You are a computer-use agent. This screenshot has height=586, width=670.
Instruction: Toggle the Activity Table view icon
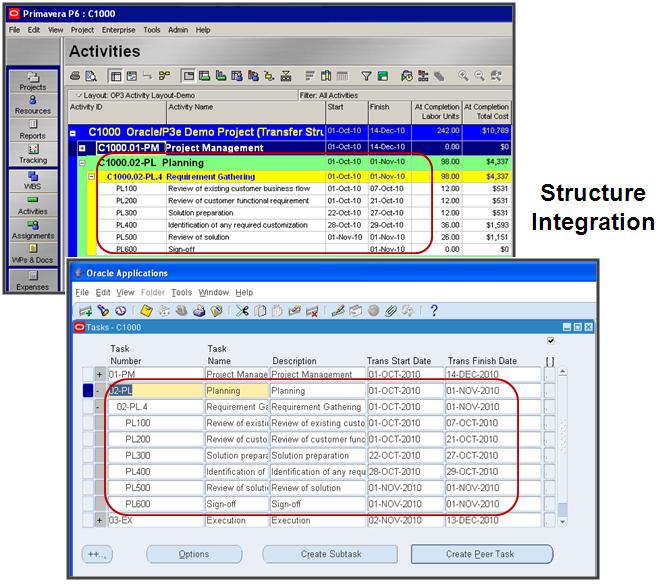(115, 77)
